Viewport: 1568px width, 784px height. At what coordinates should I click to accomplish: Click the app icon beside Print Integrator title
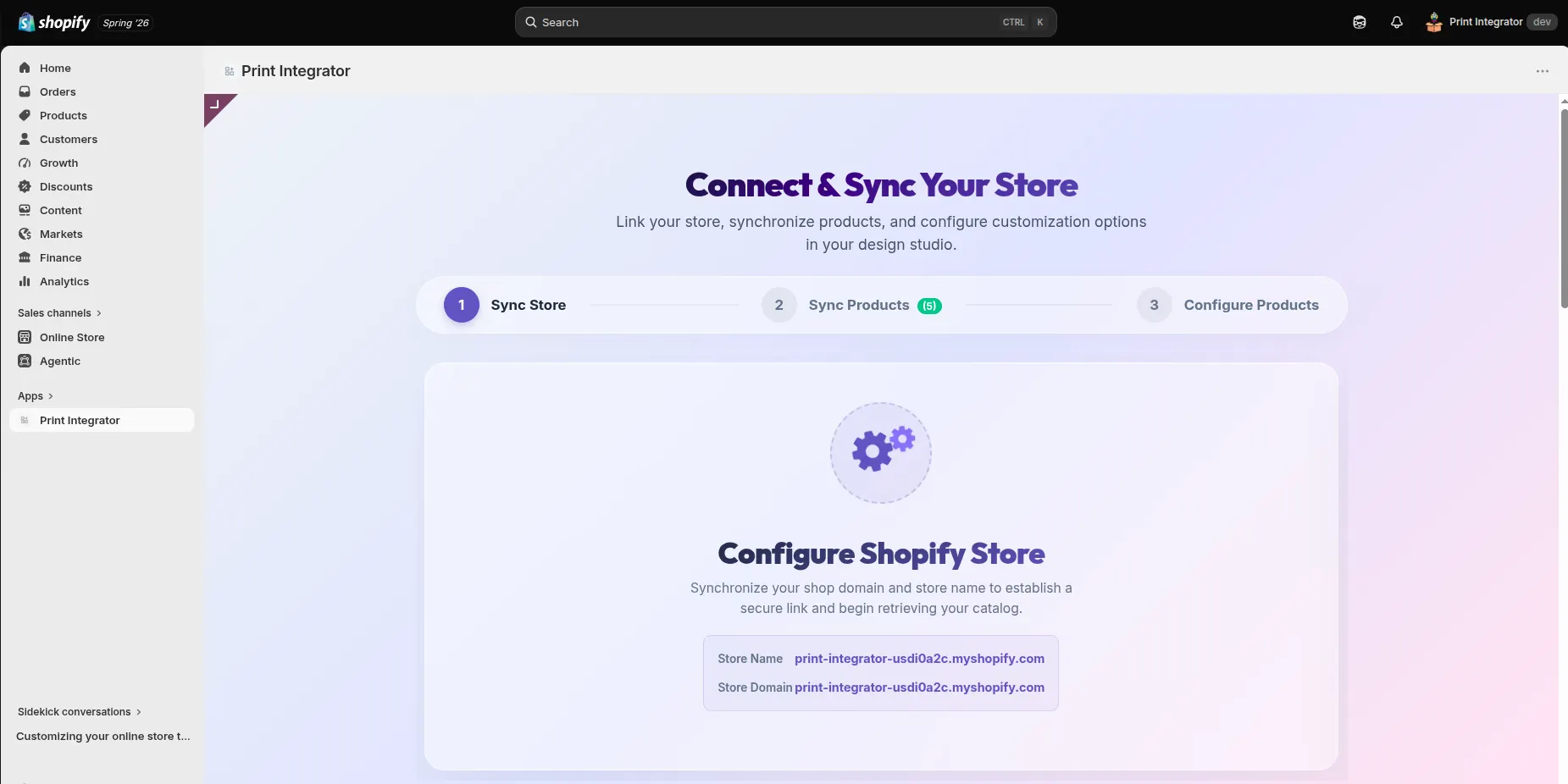(x=230, y=71)
